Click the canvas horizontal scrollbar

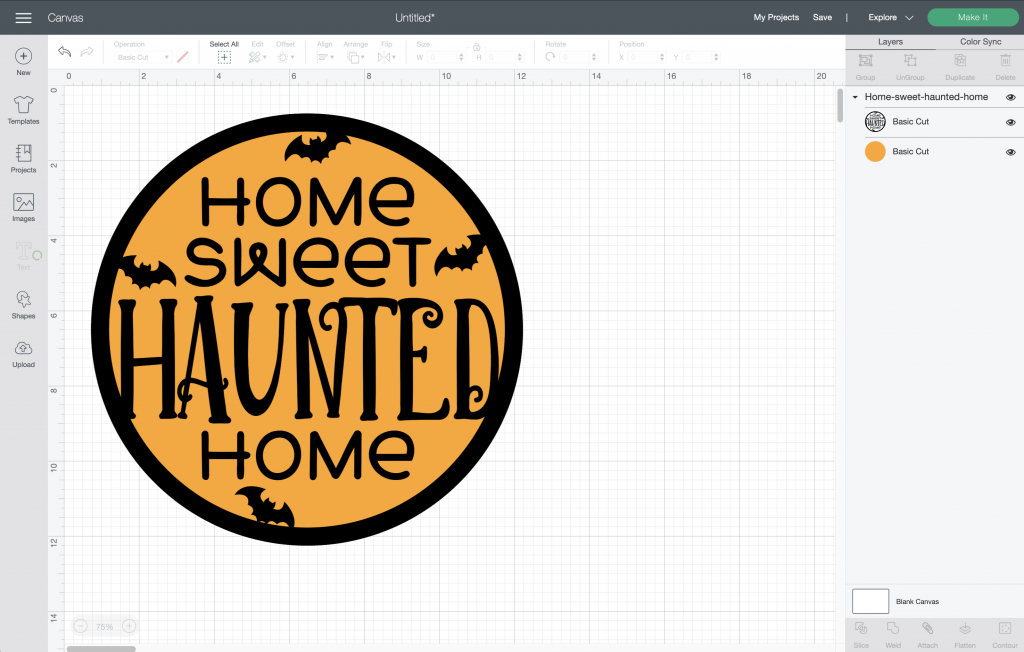click(101, 649)
